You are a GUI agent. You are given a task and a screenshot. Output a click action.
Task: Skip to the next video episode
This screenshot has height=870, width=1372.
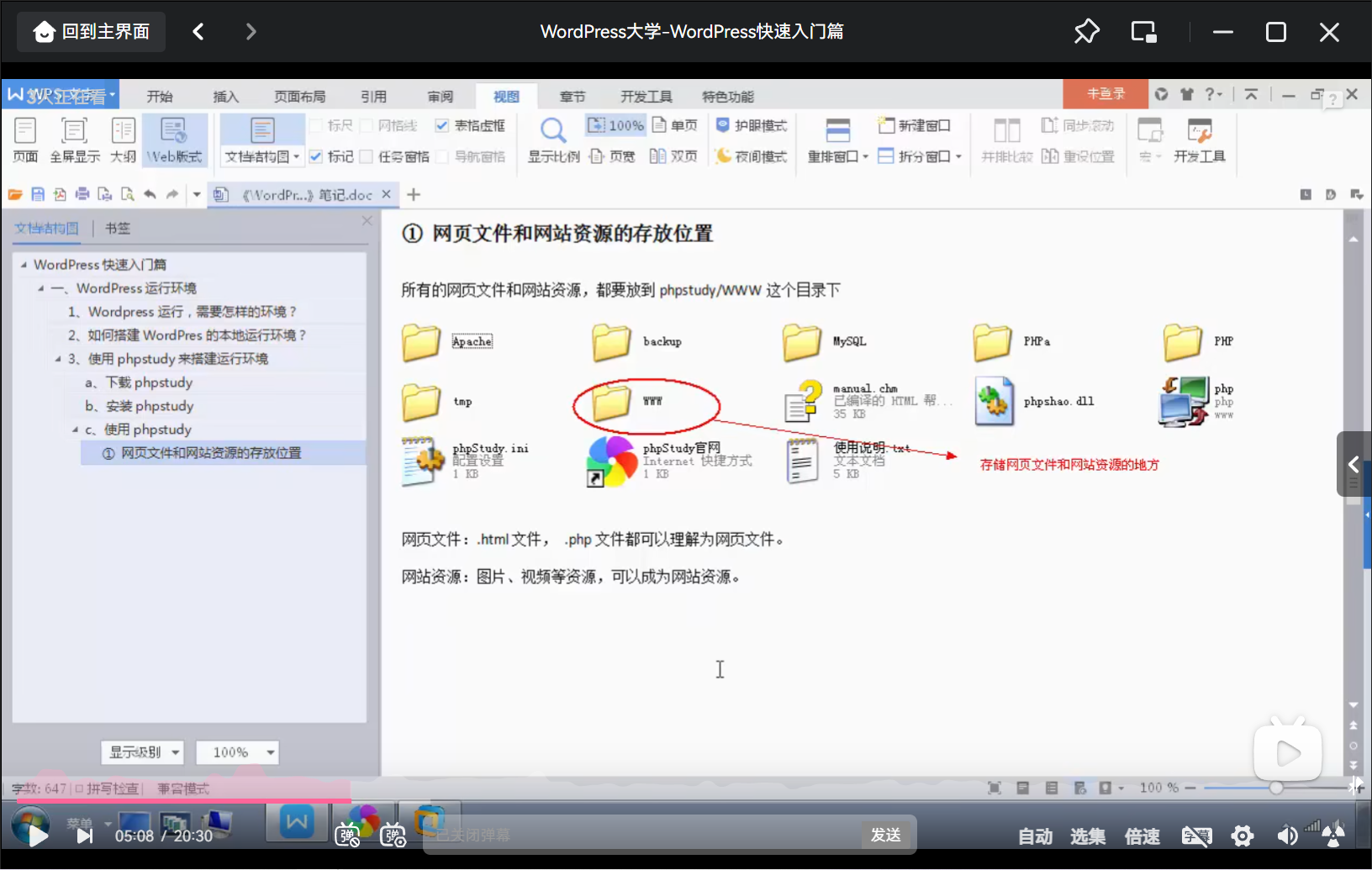(84, 836)
